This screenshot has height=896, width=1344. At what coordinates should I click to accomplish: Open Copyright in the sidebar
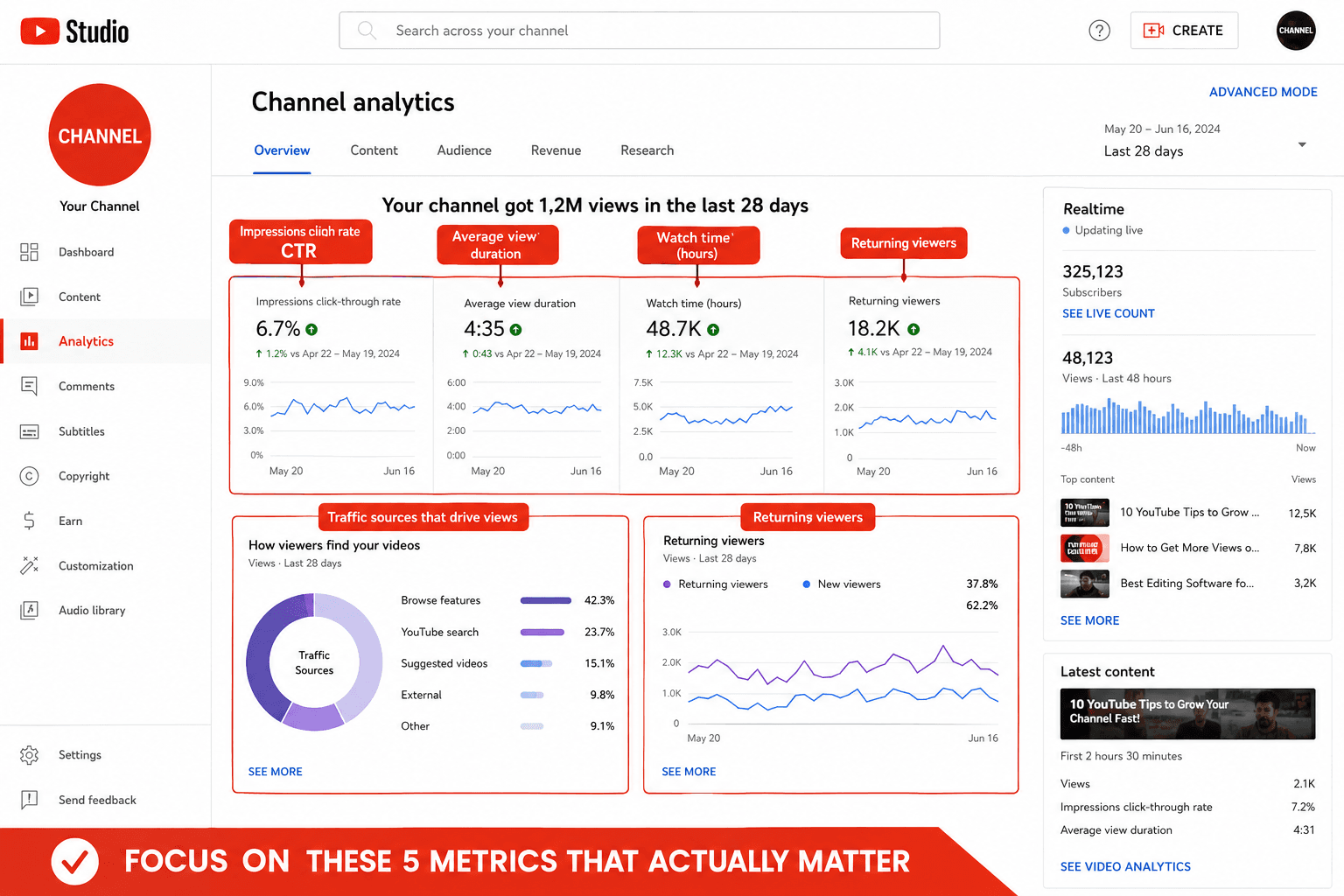[105, 476]
